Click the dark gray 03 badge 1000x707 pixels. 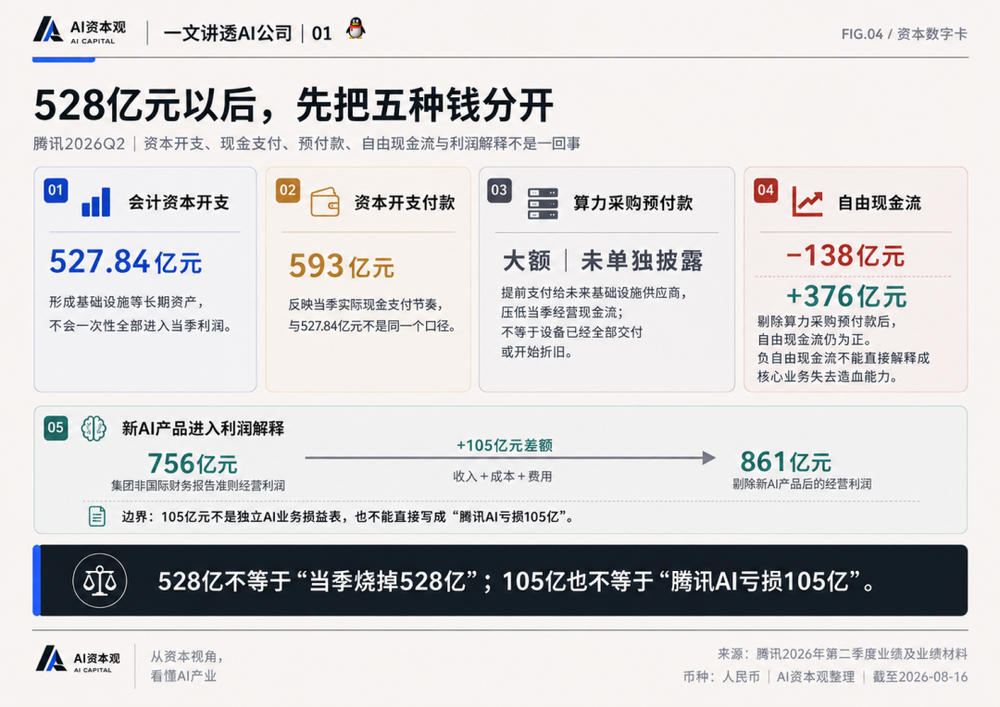click(x=499, y=190)
